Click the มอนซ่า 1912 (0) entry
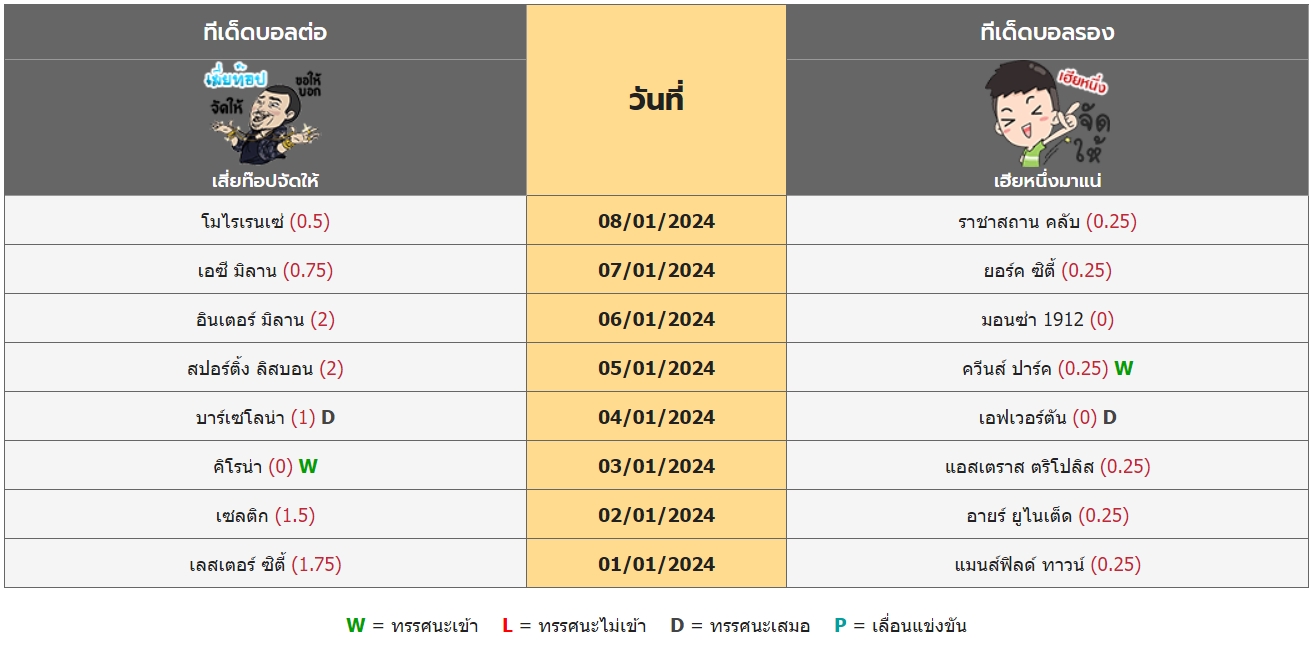The image size is (1314, 656). [1047, 319]
